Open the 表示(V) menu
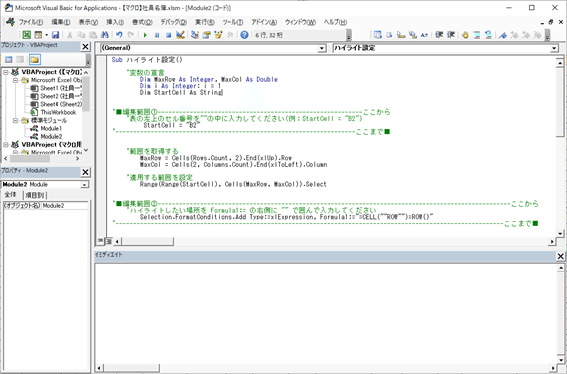 pos(88,22)
